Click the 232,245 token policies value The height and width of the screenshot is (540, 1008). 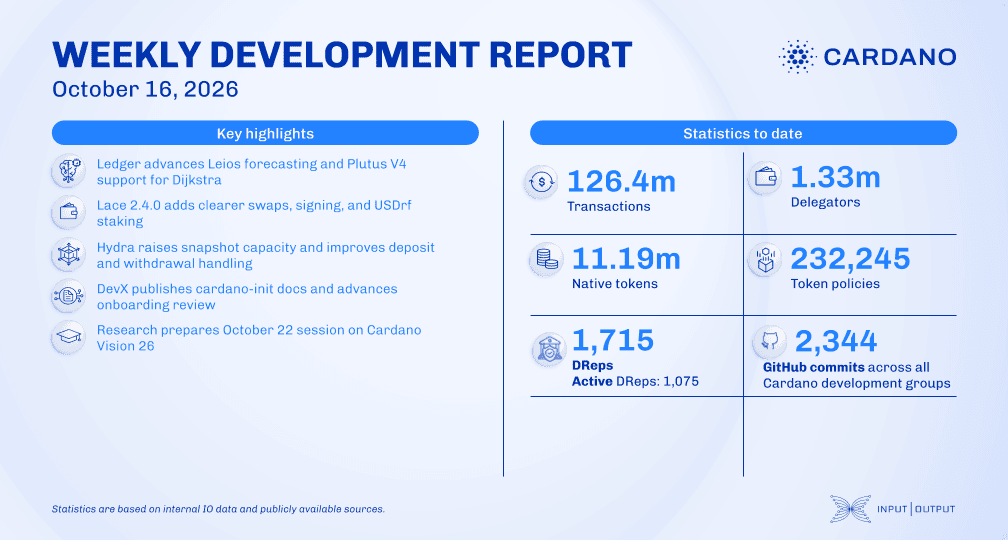coord(850,258)
